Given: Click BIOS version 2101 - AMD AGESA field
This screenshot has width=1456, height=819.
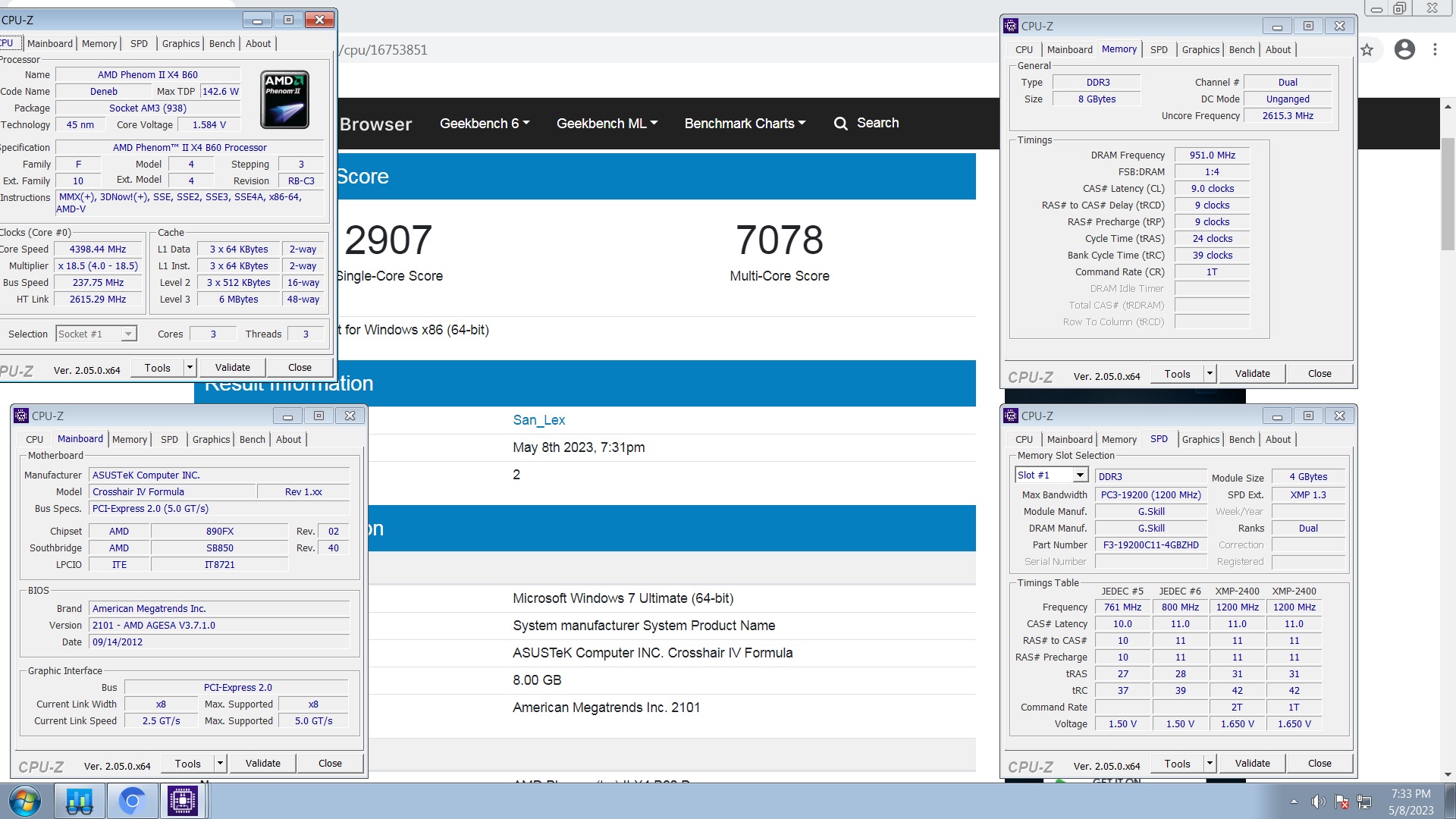Looking at the screenshot, I should click(x=219, y=626).
